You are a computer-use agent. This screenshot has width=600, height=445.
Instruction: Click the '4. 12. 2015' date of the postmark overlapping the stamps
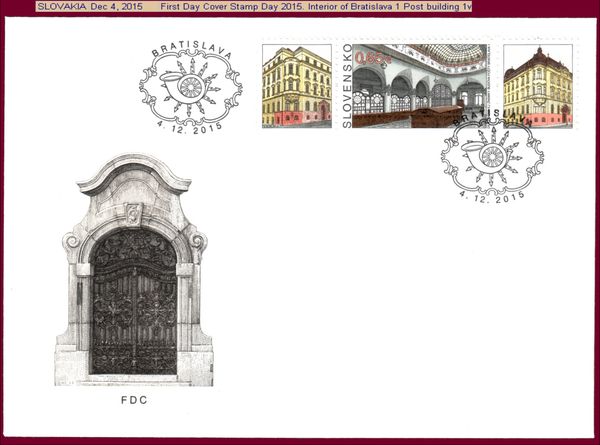click(492, 198)
